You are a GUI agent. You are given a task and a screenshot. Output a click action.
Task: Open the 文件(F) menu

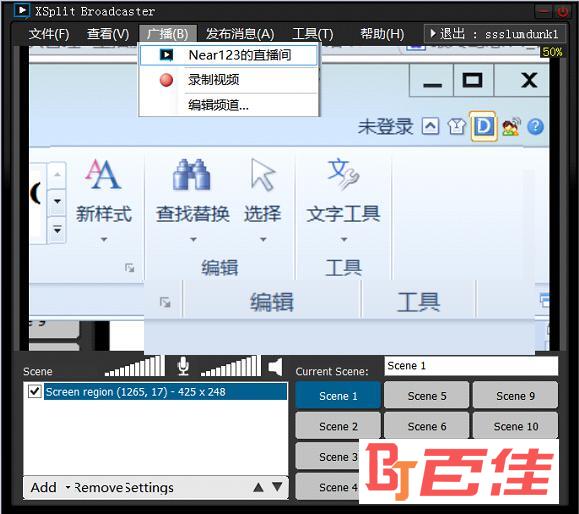[49, 34]
